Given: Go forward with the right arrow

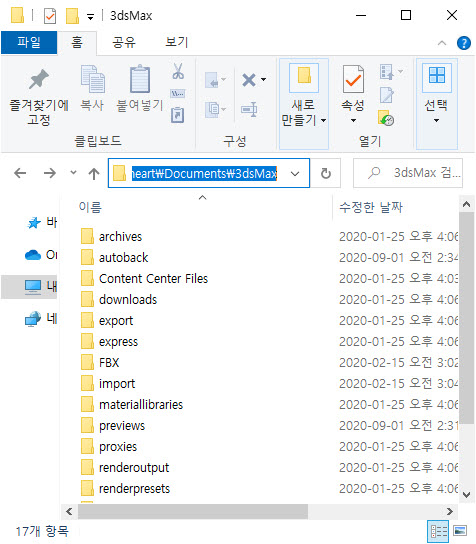Looking at the screenshot, I should tap(50, 173).
